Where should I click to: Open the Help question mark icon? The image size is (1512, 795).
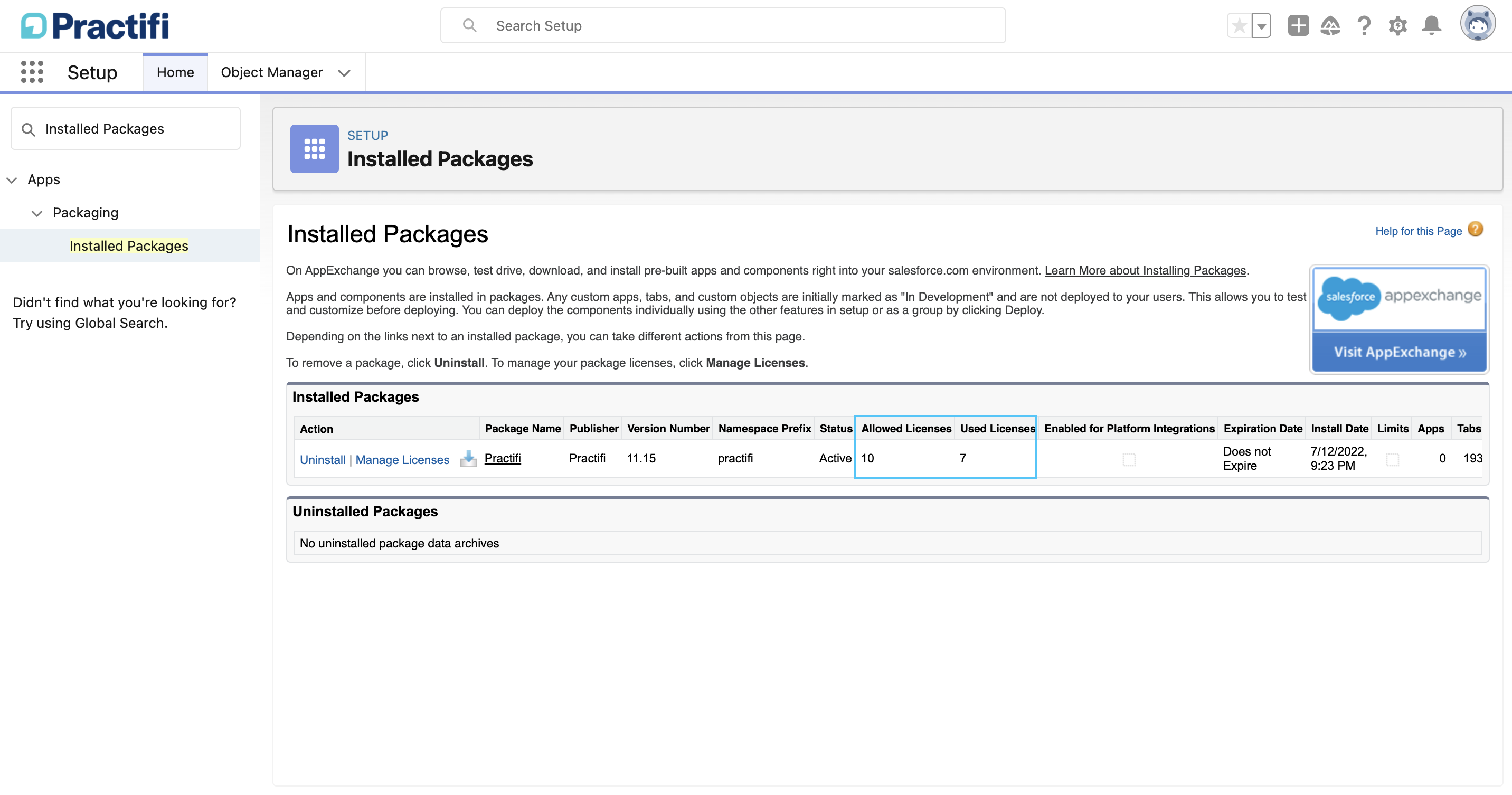tap(1364, 26)
